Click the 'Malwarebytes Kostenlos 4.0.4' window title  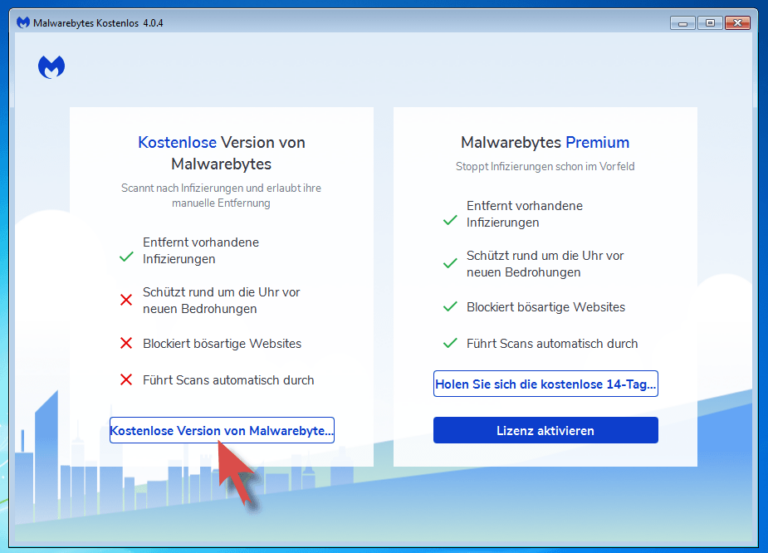98,23
